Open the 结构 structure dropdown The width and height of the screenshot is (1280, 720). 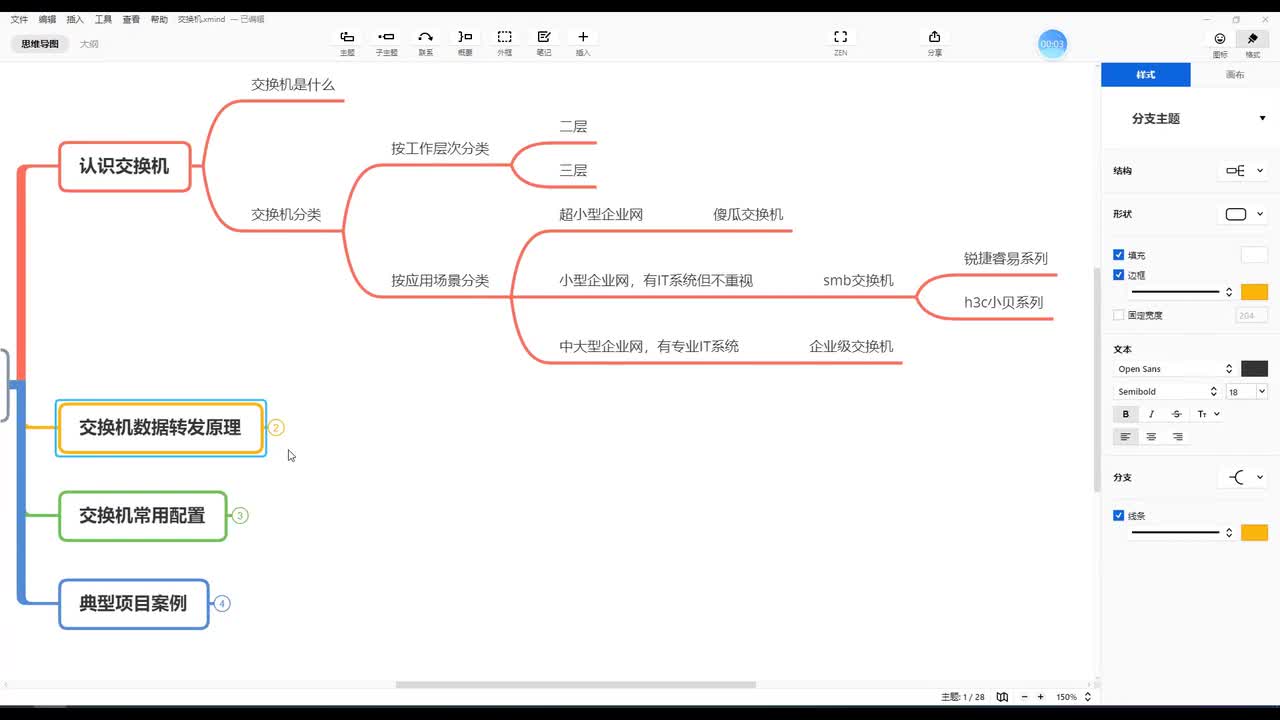tap(1244, 171)
